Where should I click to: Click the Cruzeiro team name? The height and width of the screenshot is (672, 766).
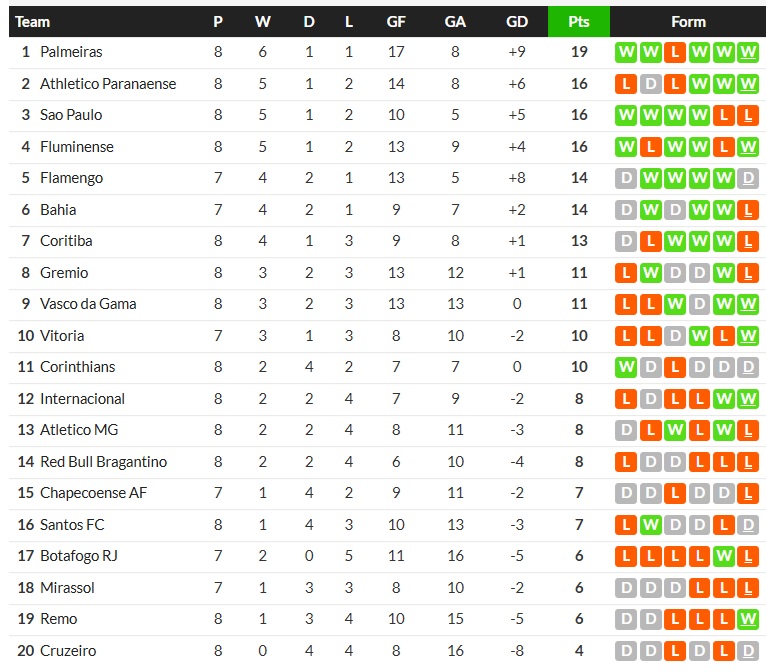point(68,651)
